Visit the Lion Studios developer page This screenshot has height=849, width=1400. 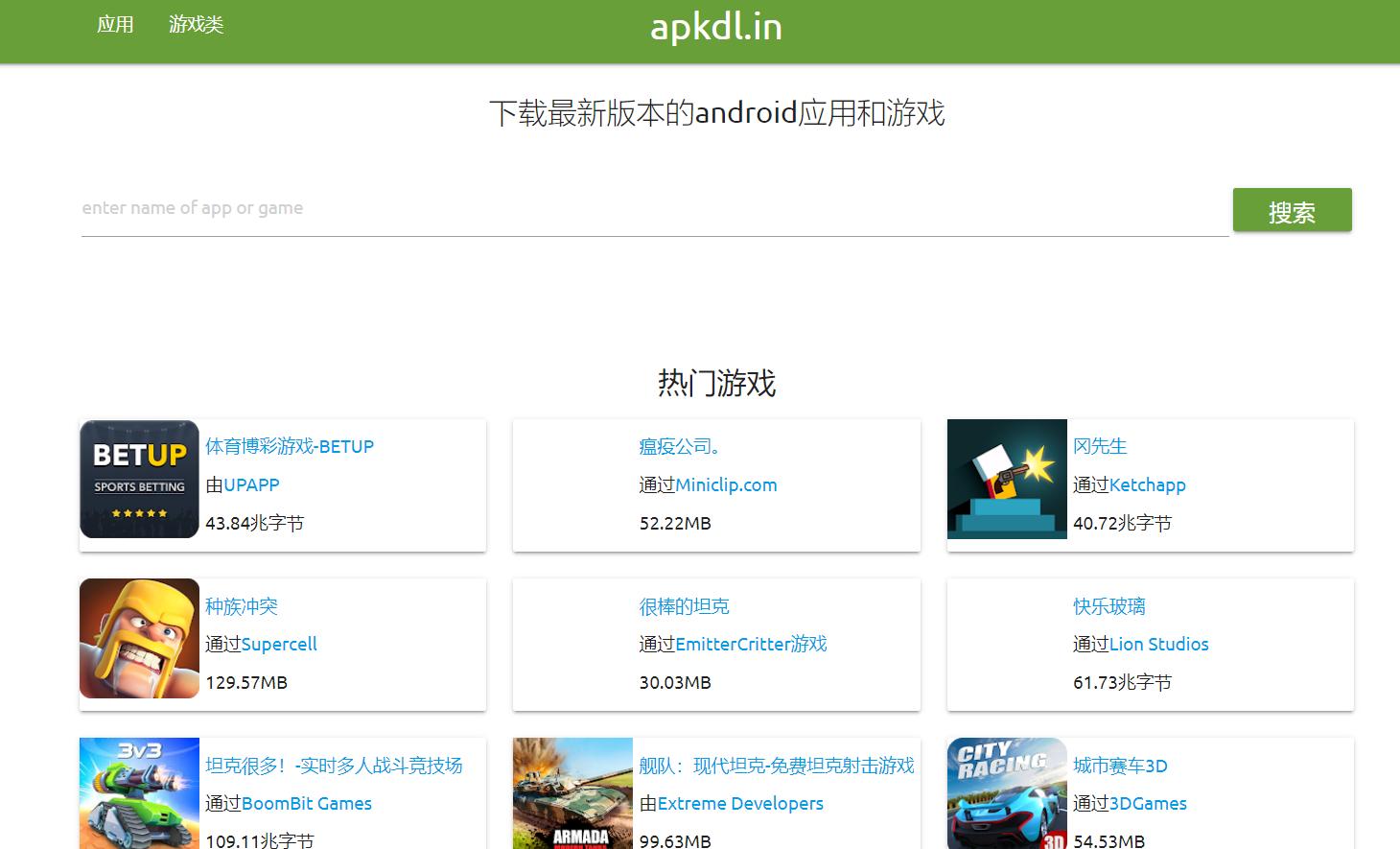tap(1158, 644)
